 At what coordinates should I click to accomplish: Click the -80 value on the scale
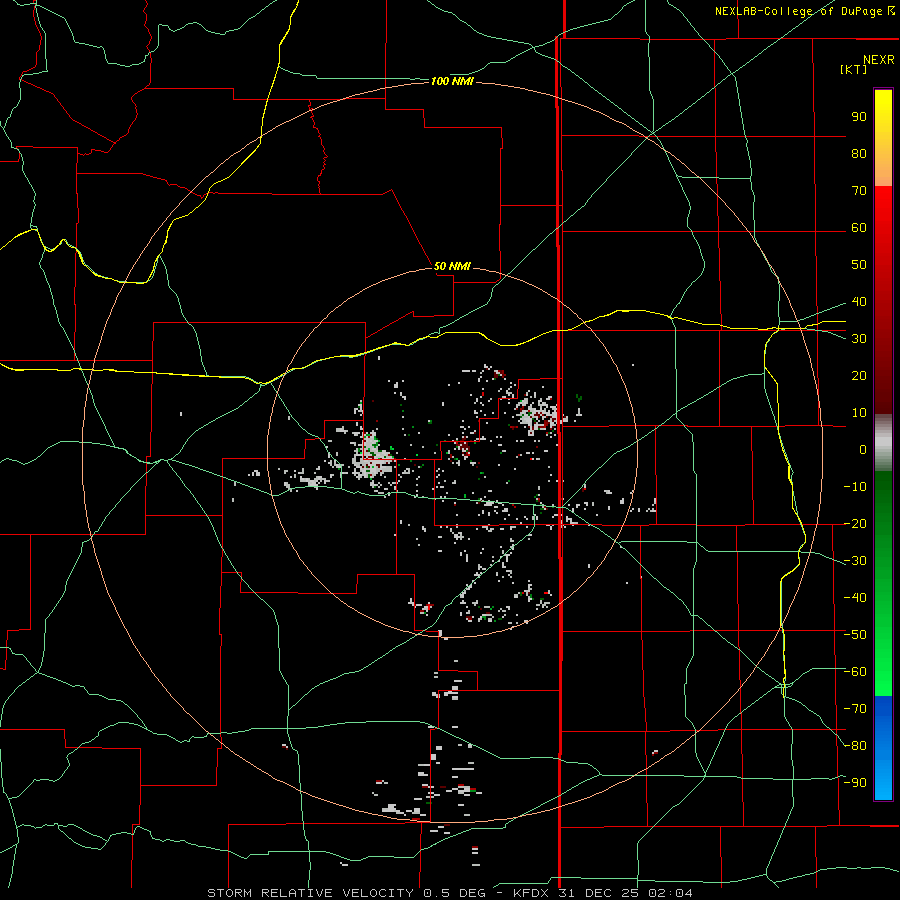pyautogui.click(x=855, y=746)
